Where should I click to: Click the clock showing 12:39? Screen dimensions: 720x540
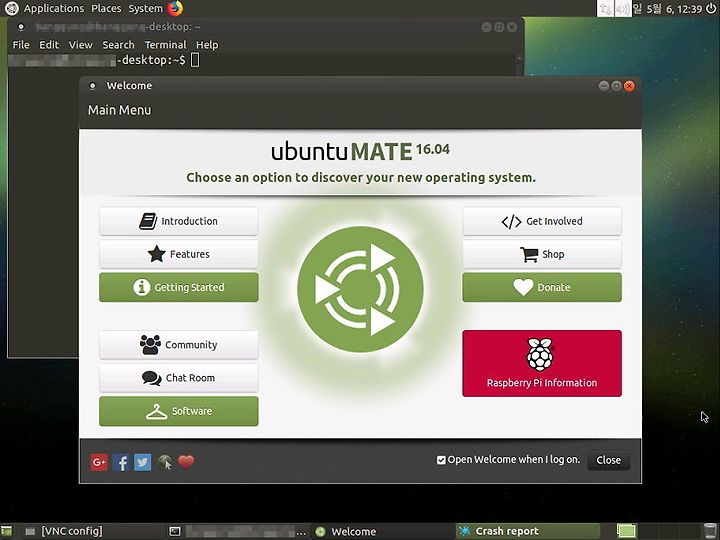coord(667,9)
